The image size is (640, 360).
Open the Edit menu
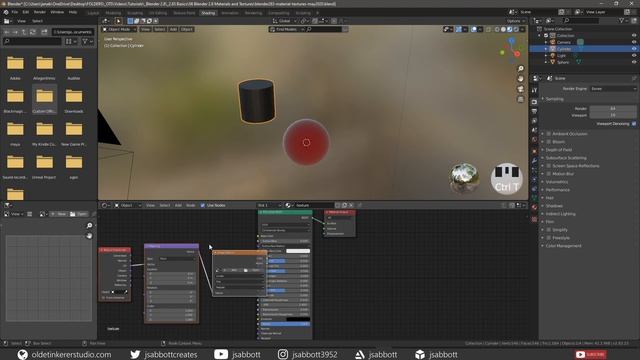pos(26,12)
